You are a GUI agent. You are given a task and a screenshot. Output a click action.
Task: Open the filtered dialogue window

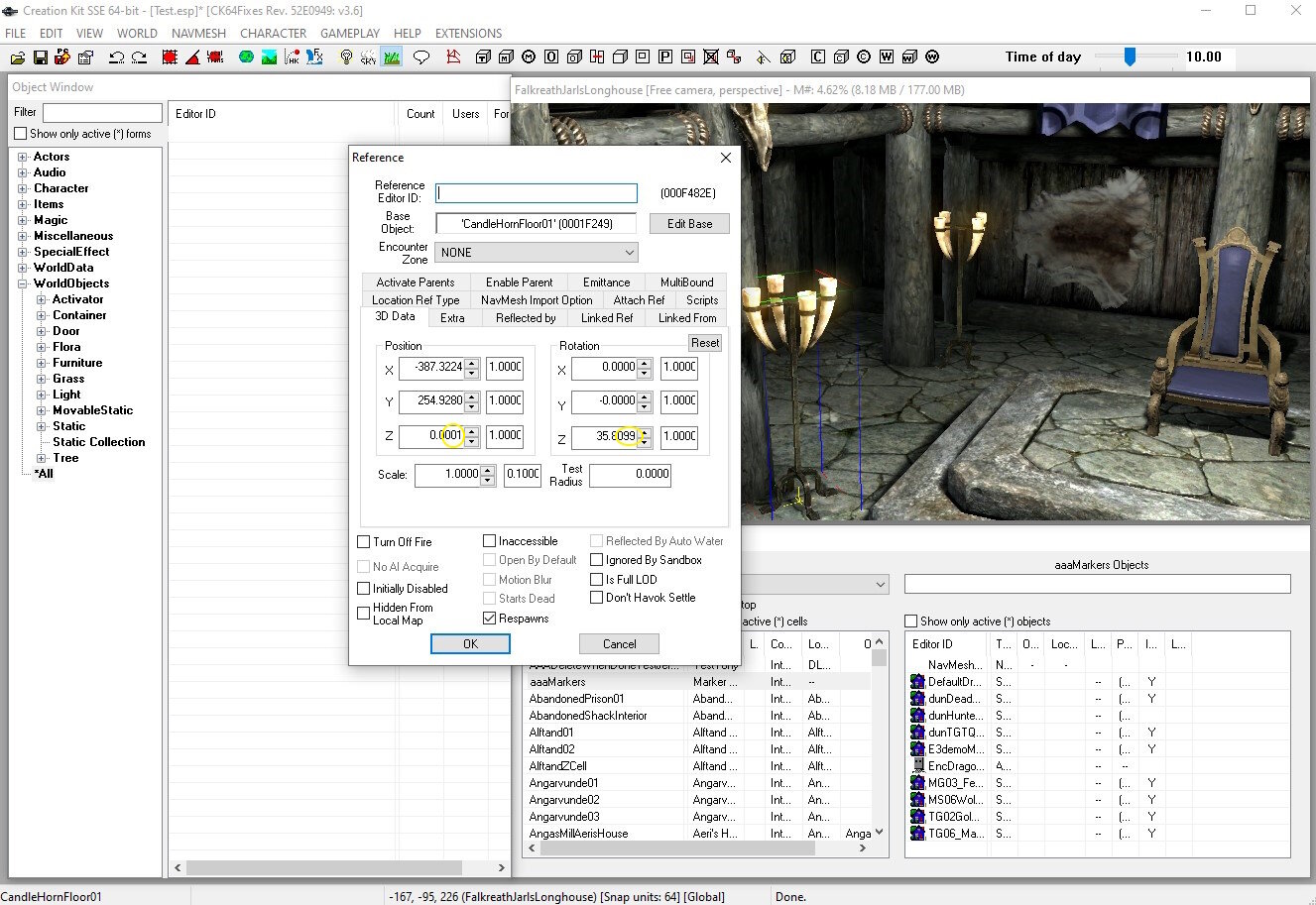421,57
